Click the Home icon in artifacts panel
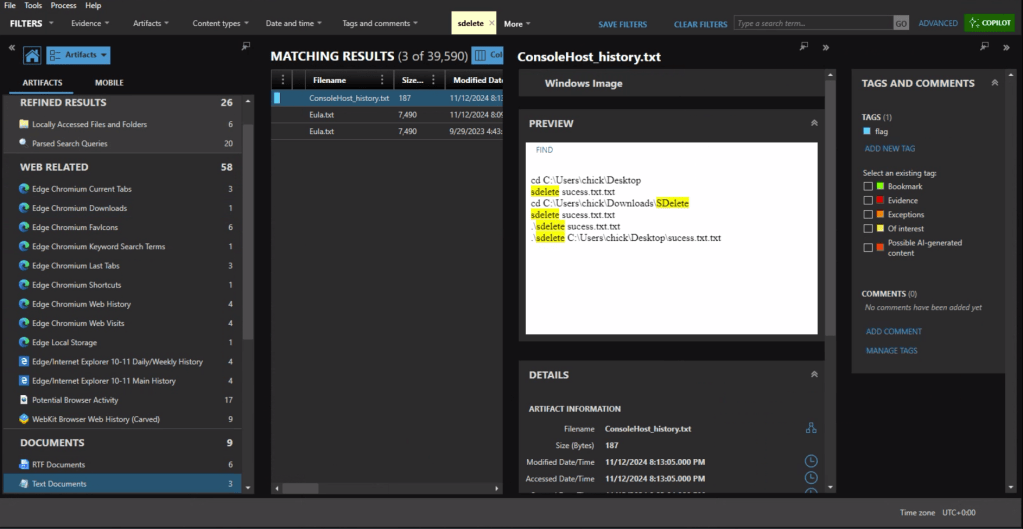 click(x=31, y=56)
